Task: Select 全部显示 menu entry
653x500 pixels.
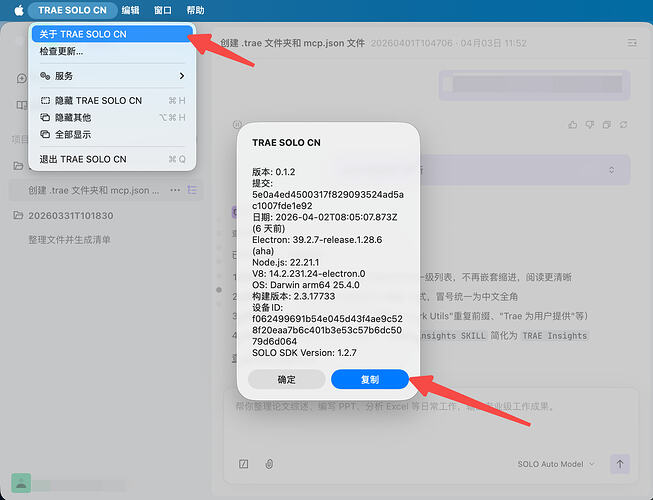Action: 112,134
